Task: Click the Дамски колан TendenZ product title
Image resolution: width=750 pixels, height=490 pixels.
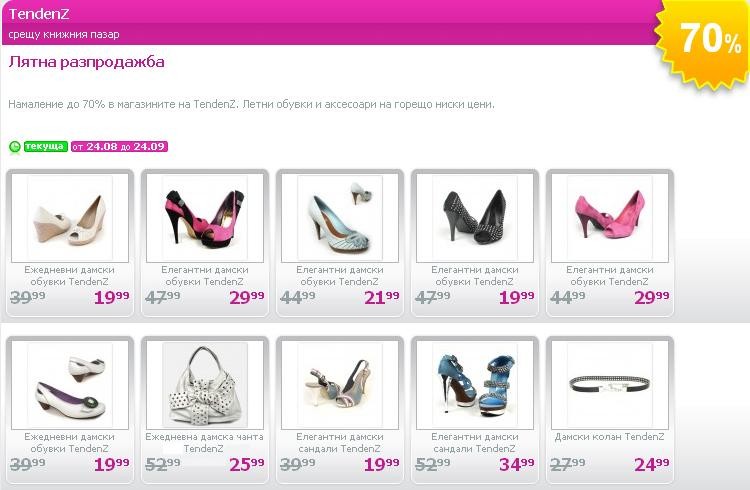Action: 609,437
